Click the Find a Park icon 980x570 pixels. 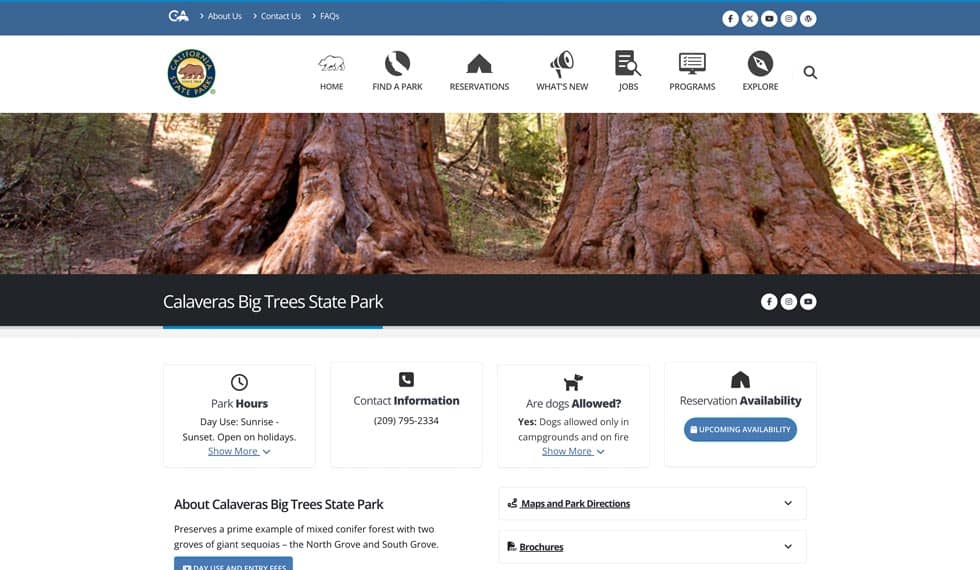tap(397, 63)
